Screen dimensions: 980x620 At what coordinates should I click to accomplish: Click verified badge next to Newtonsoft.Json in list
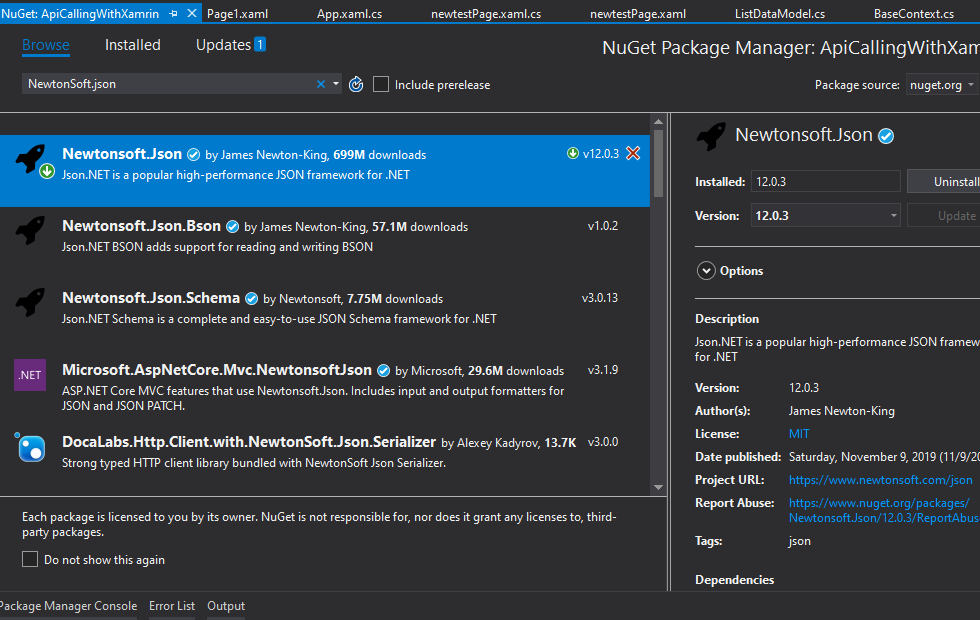[194, 154]
